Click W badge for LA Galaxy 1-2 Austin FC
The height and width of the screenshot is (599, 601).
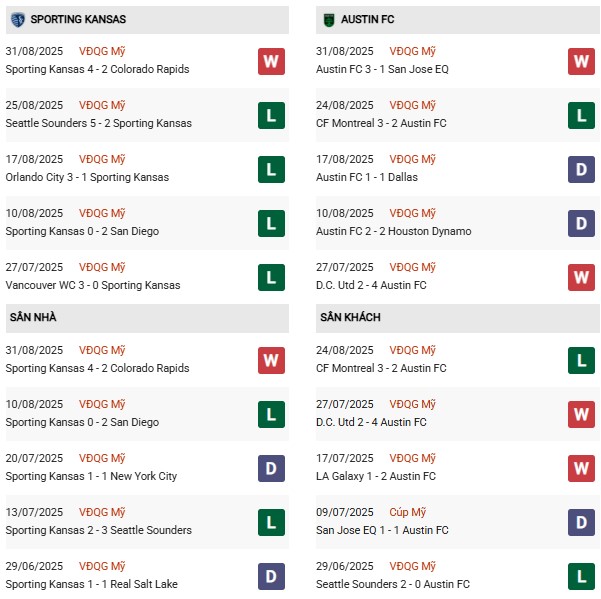581,468
